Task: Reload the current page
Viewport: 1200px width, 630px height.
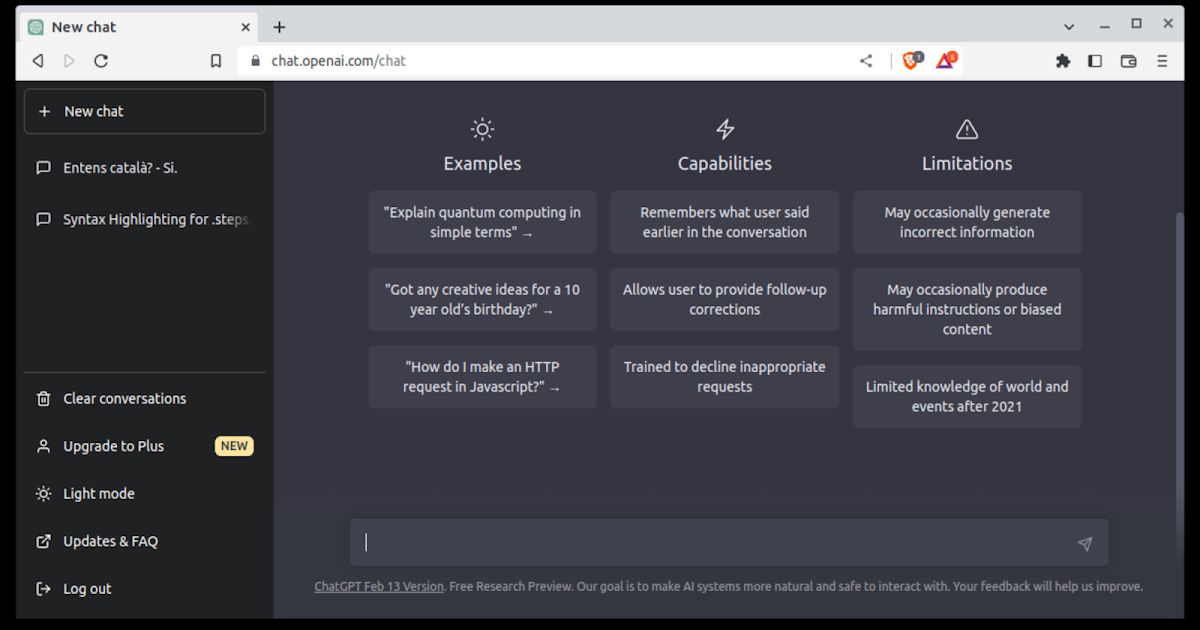Action: coord(100,60)
